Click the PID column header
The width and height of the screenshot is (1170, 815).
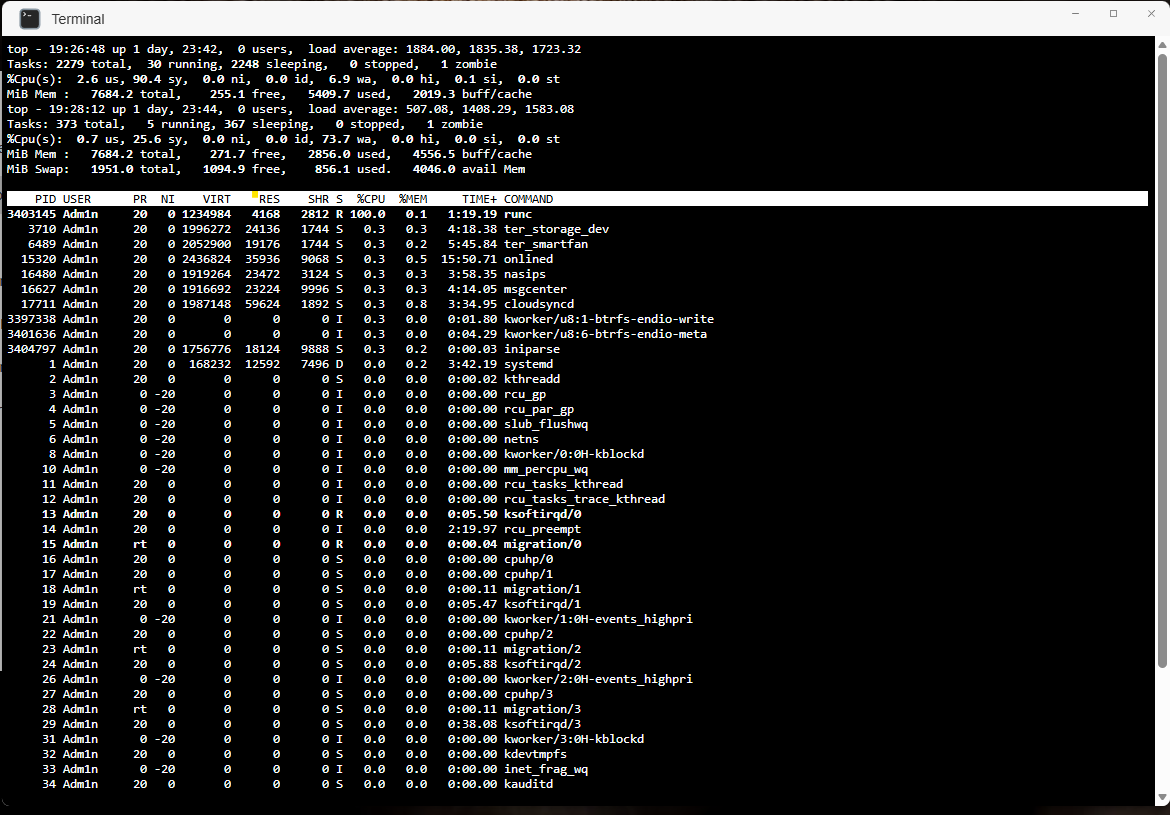pos(46,199)
